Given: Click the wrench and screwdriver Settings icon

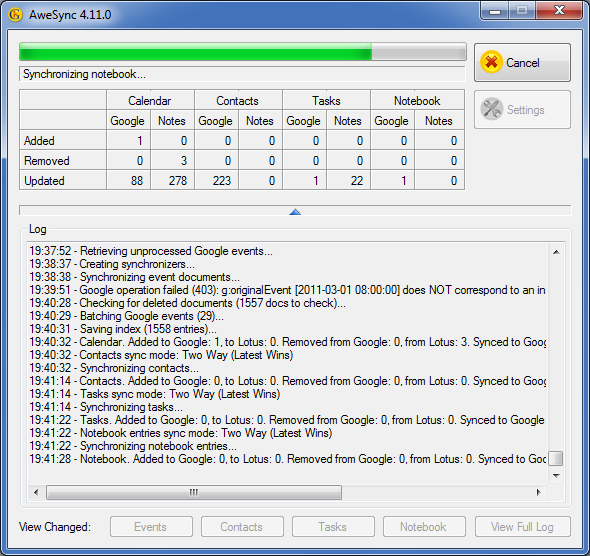Looking at the screenshot, I should (x=491, y=109).
